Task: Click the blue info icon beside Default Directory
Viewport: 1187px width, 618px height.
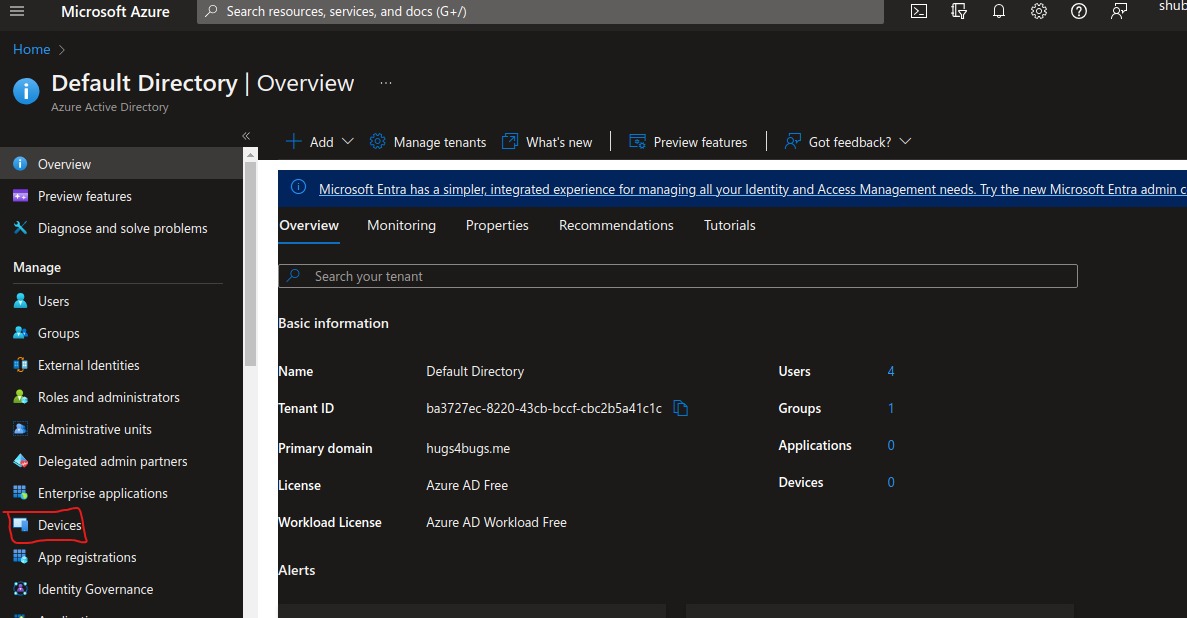Action: click(26, 92)
